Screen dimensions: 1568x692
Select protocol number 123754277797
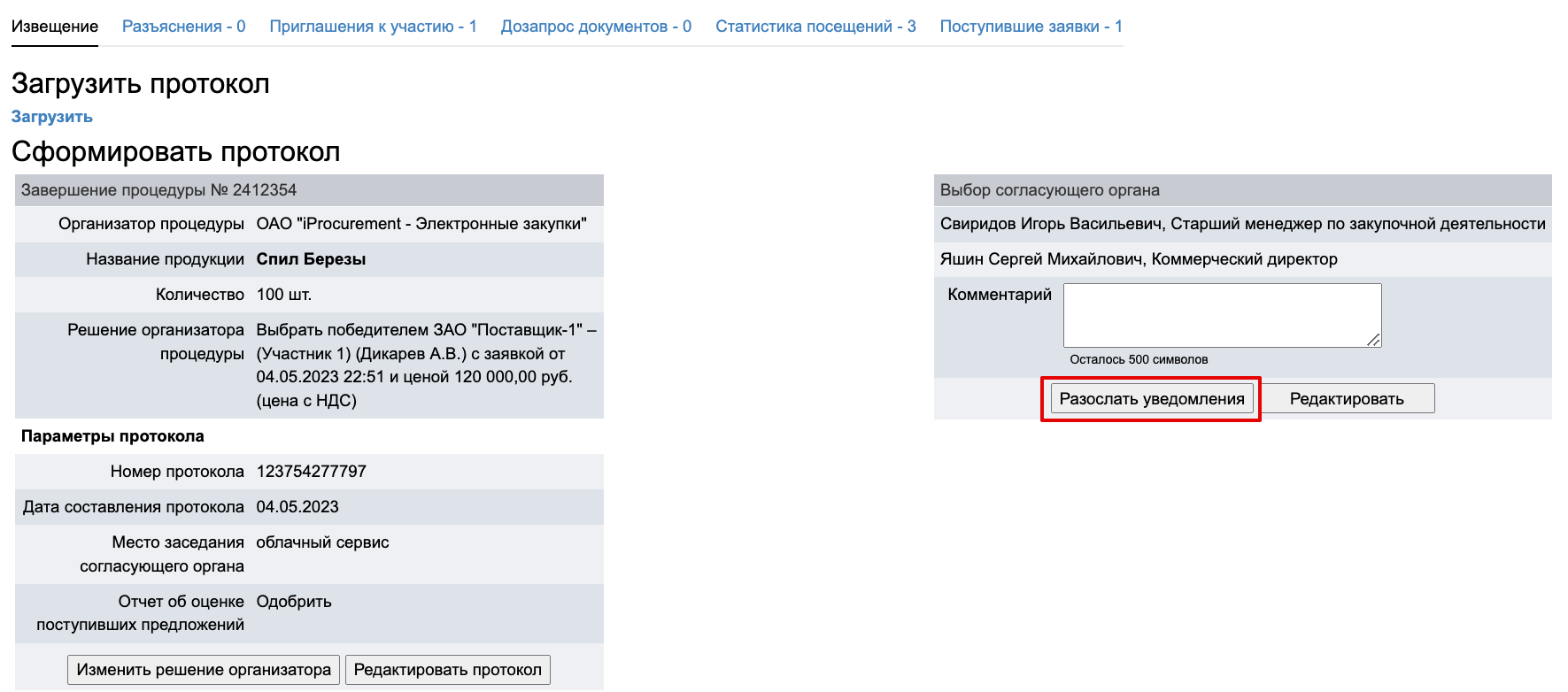pos(312,472)
